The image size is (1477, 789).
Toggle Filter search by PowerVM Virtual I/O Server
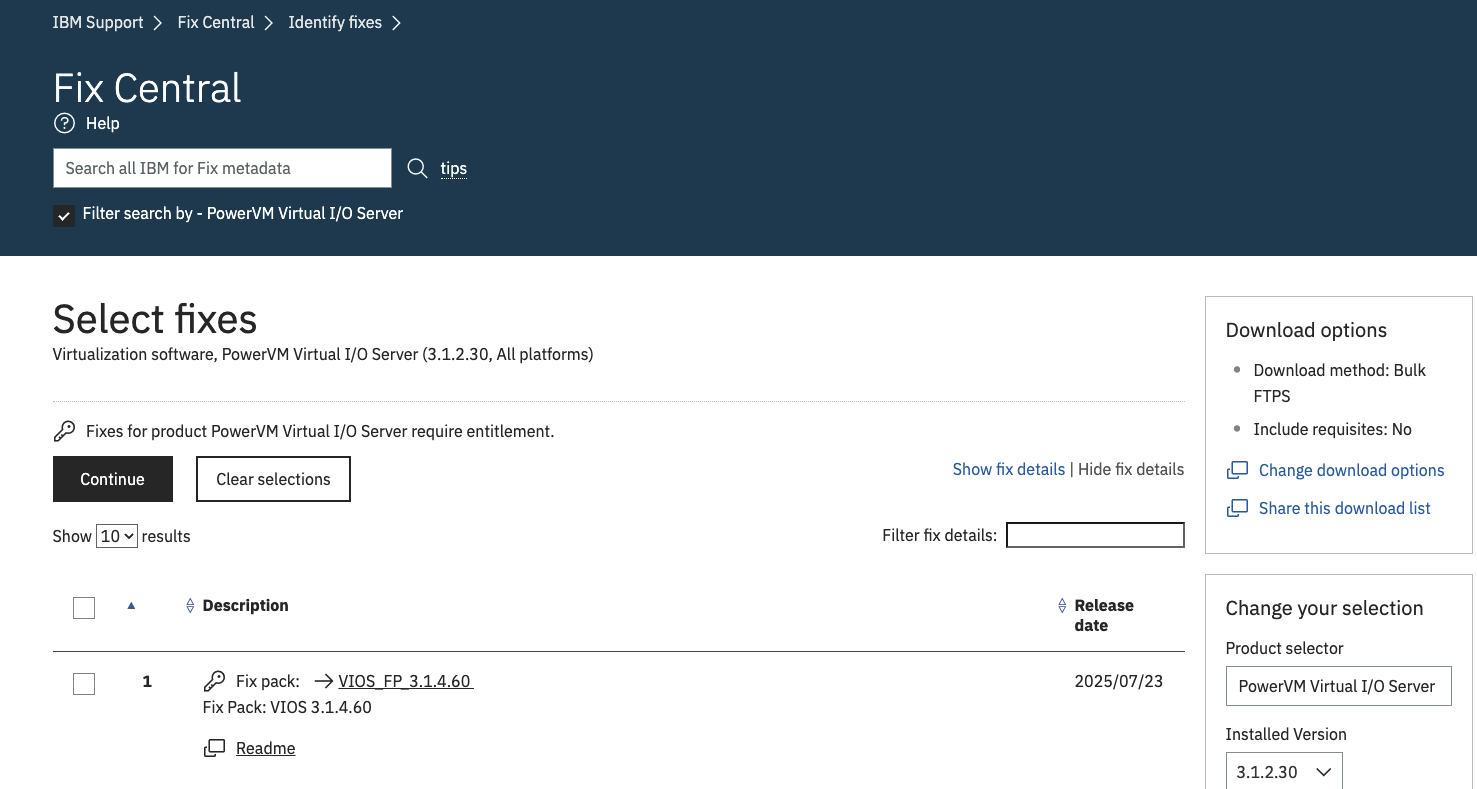point(64,215)
